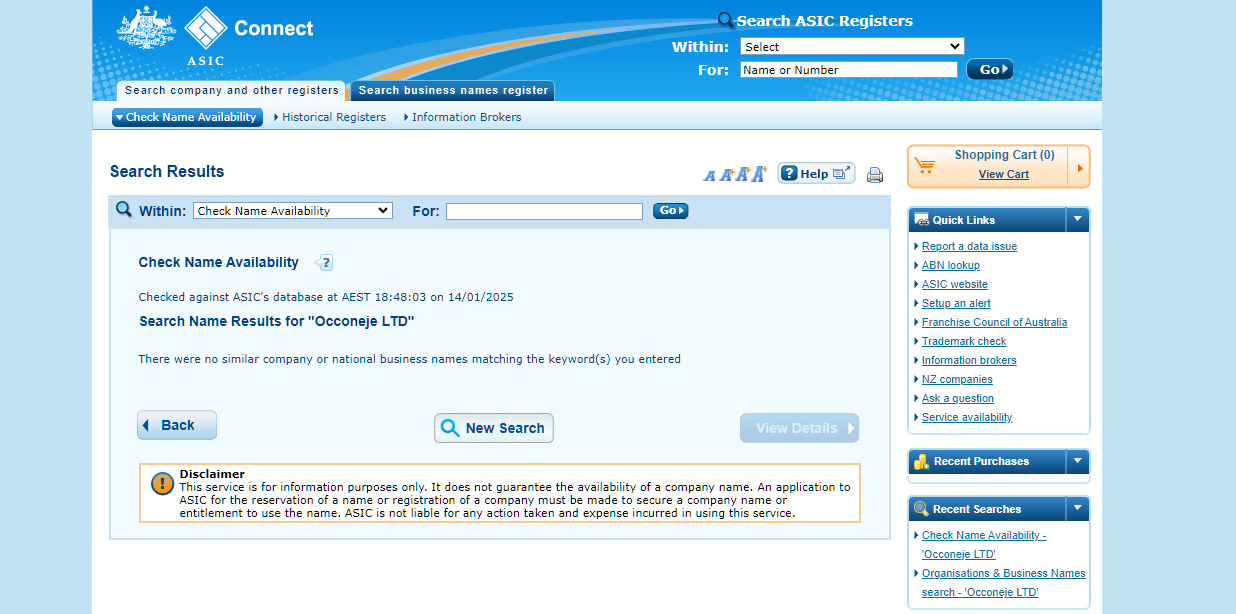
Task: Click the ASIC Connect diamond logo
Action: pos(206,28)
